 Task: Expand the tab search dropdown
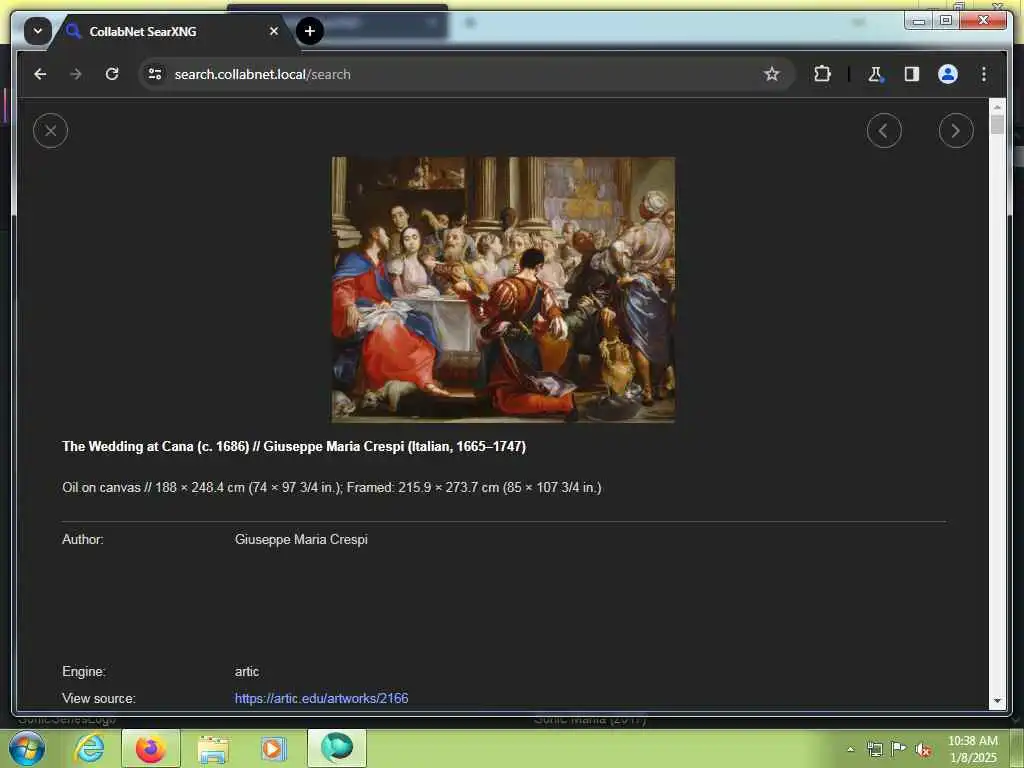[x=38, y=31]
